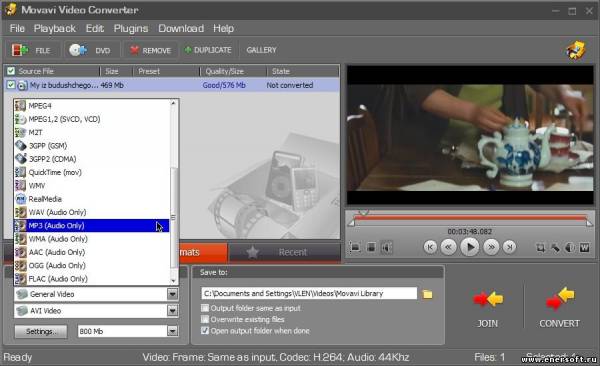Expand the General Video dropdown arrow
This screenshot has height=366, width=600.
point(173,294)
